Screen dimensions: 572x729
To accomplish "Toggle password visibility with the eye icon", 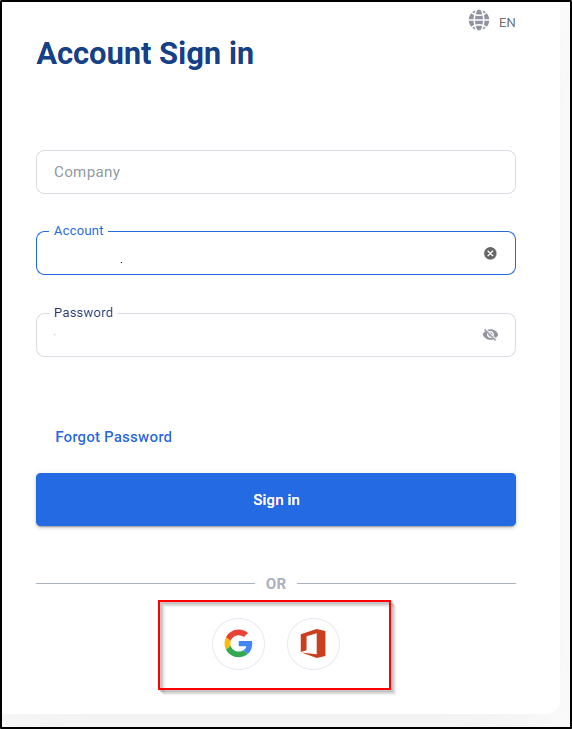I will pos(490,335).
